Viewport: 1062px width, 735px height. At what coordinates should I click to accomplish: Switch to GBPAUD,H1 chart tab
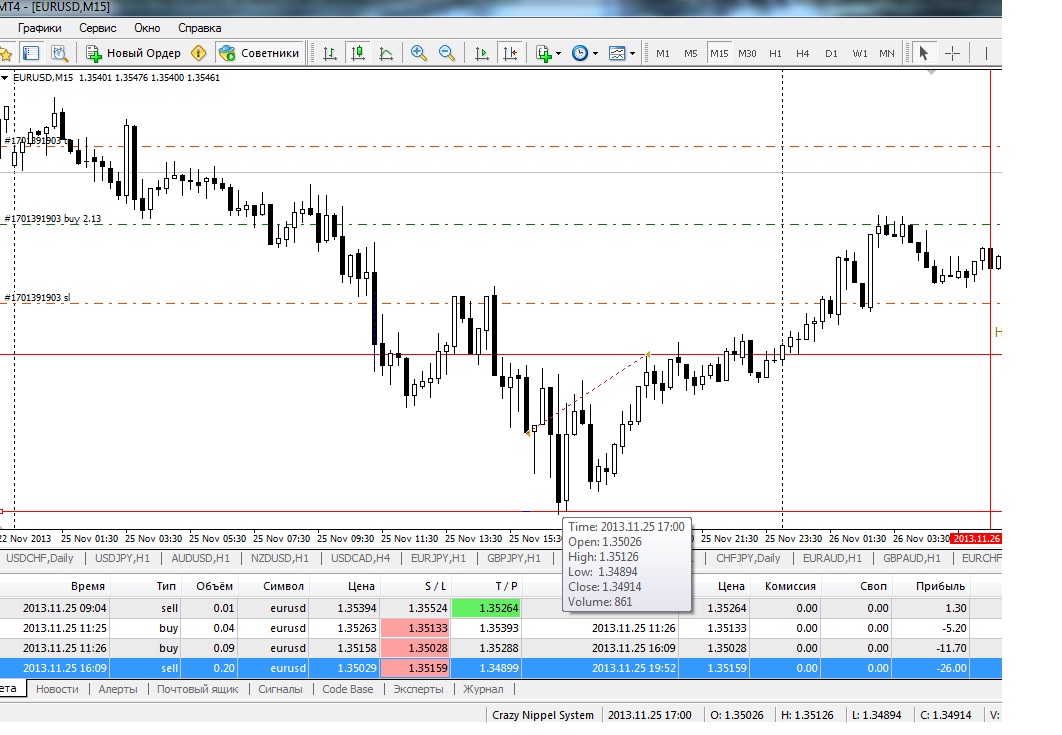912,558
